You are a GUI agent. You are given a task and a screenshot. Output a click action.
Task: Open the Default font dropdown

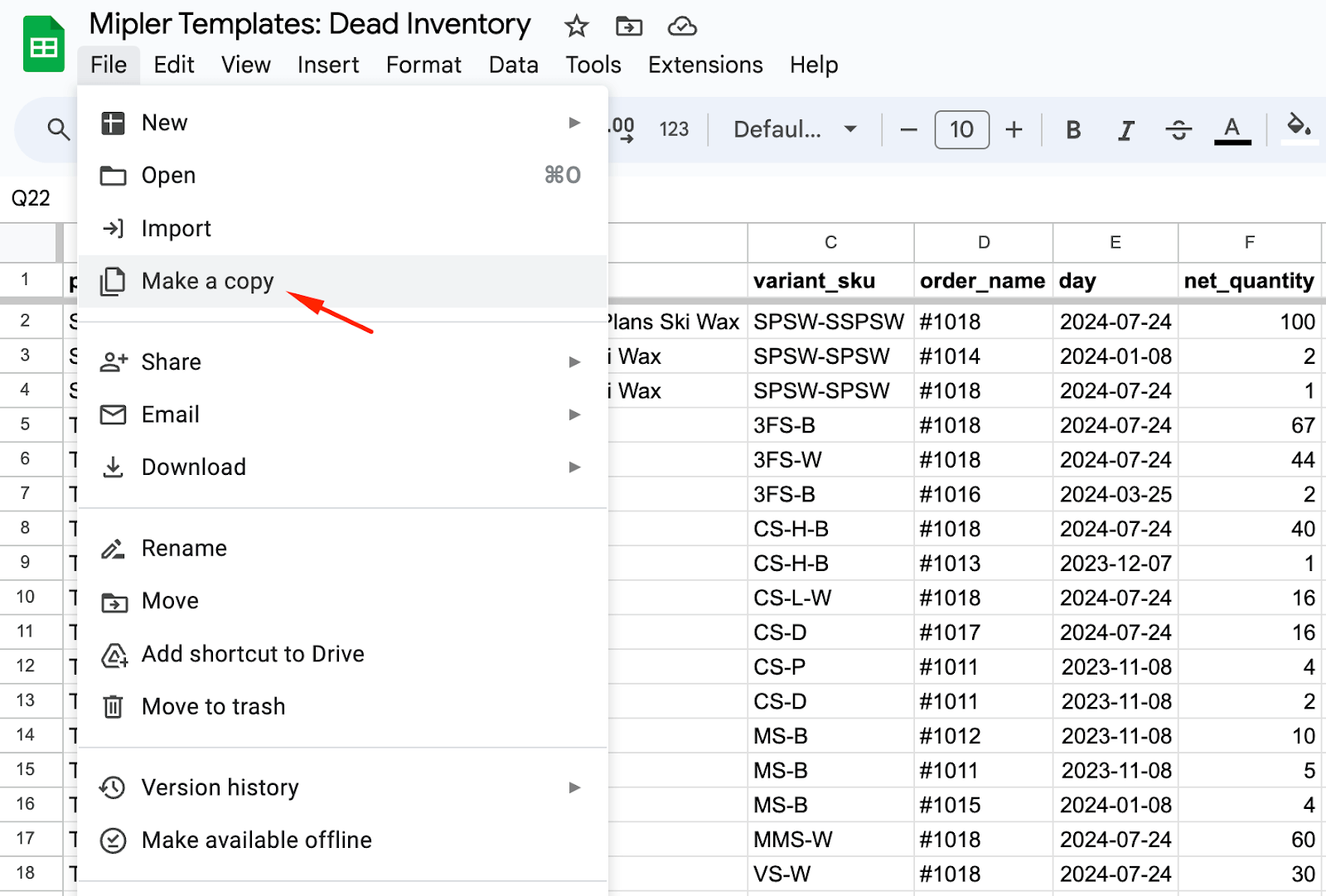794,129
